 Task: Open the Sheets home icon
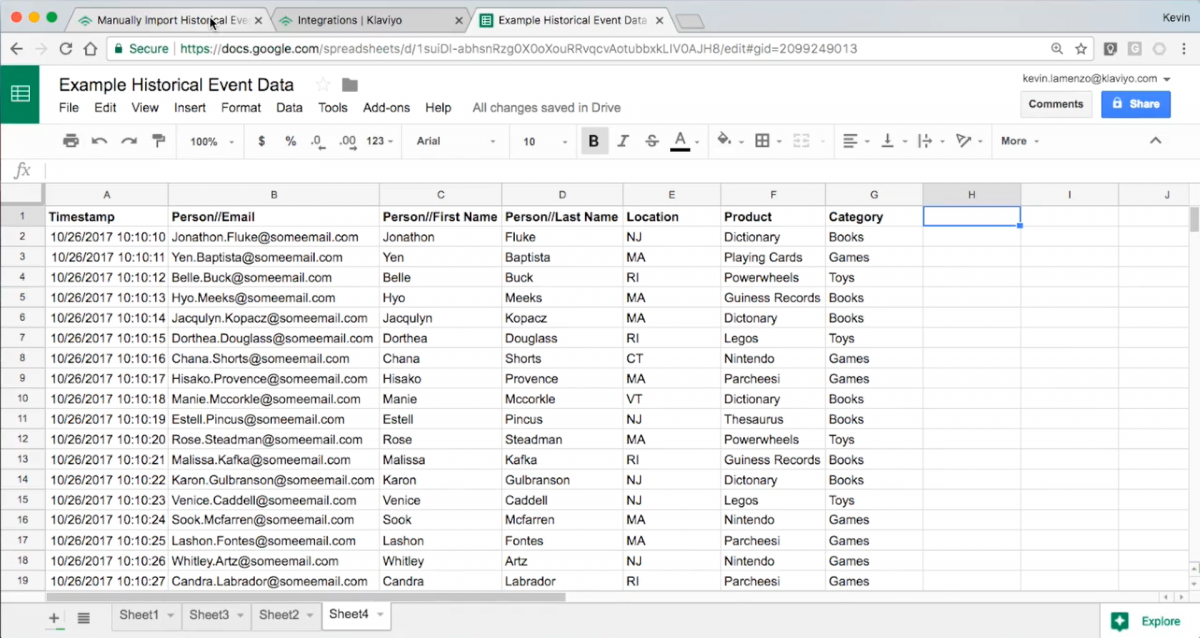pyautogui.click(x=20, y=94)
